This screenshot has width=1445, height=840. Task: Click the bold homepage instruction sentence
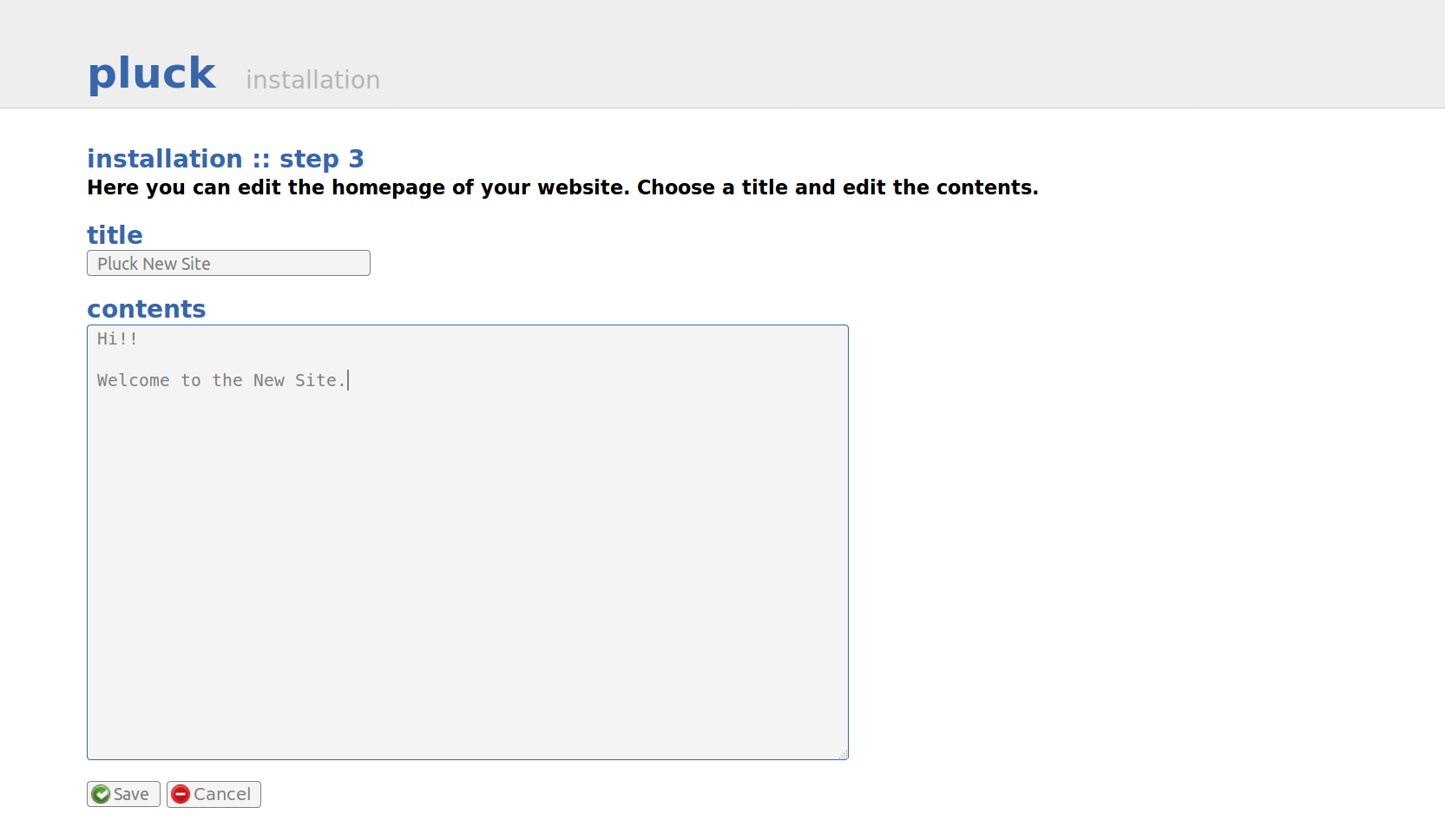[x=562, y=187]
